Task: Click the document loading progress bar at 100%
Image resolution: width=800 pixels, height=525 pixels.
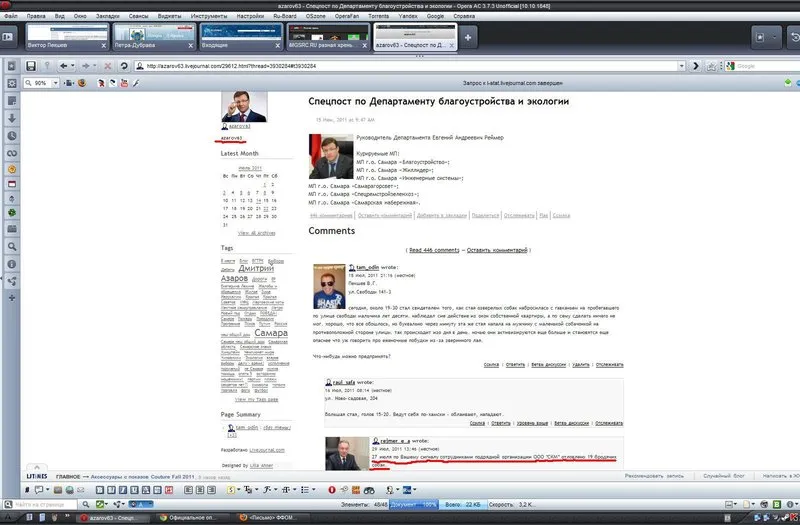Action: pyautogui.click(x=414, y=505)
